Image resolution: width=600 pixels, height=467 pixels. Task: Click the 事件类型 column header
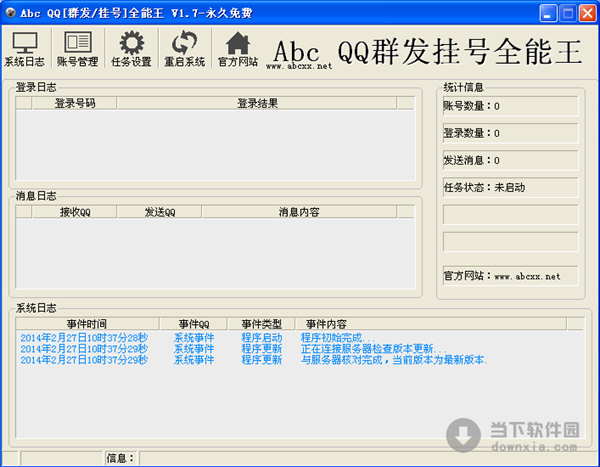(x=261, y=324)
